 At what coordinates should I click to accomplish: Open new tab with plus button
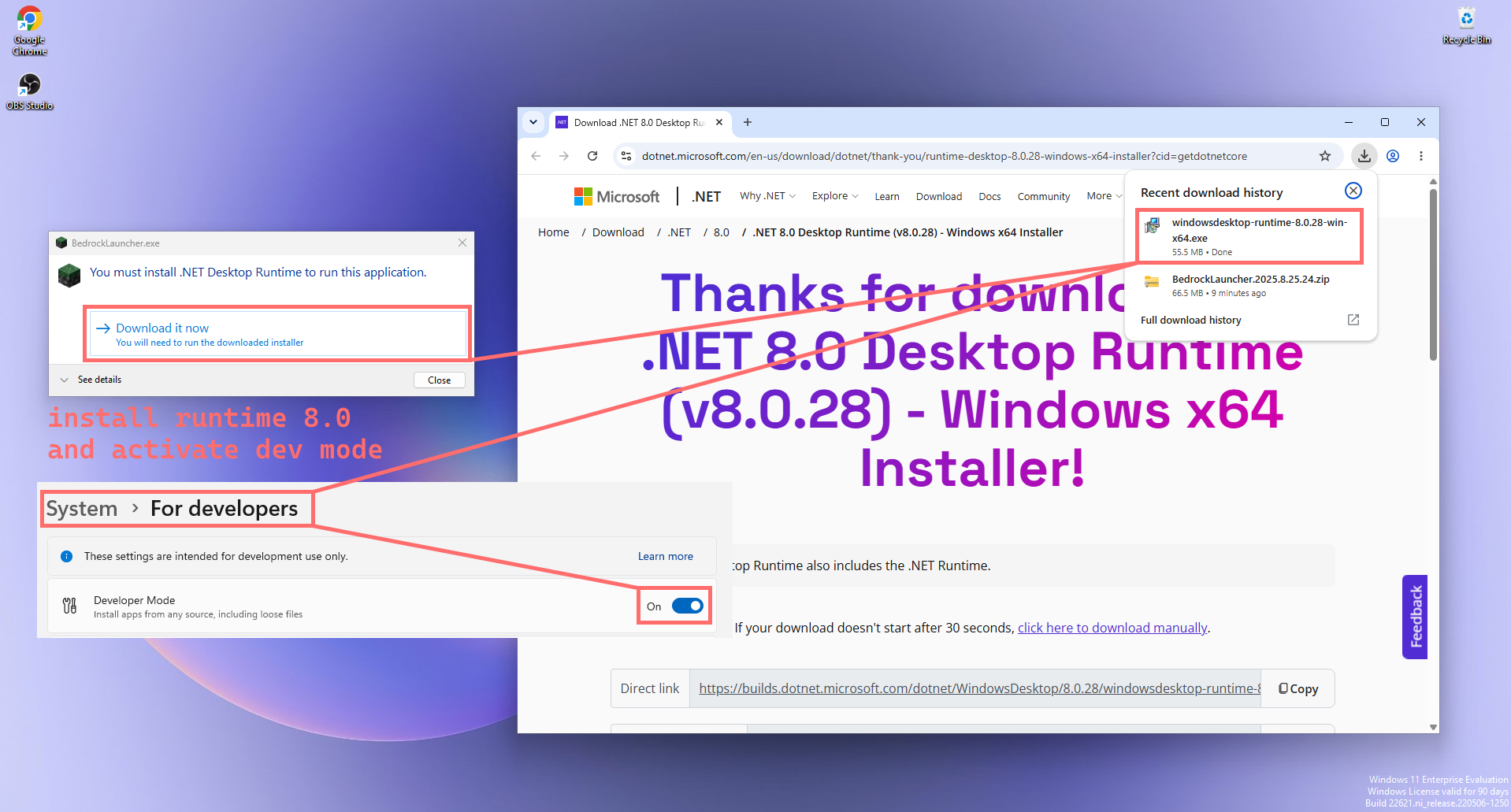748,122
